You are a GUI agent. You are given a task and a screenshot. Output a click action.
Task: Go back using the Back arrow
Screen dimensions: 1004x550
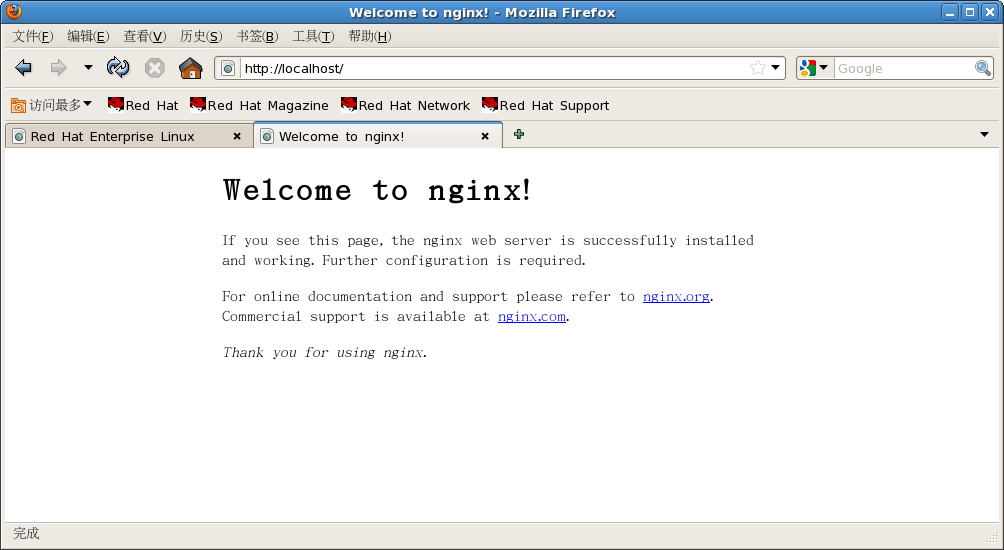pos(24,68)
